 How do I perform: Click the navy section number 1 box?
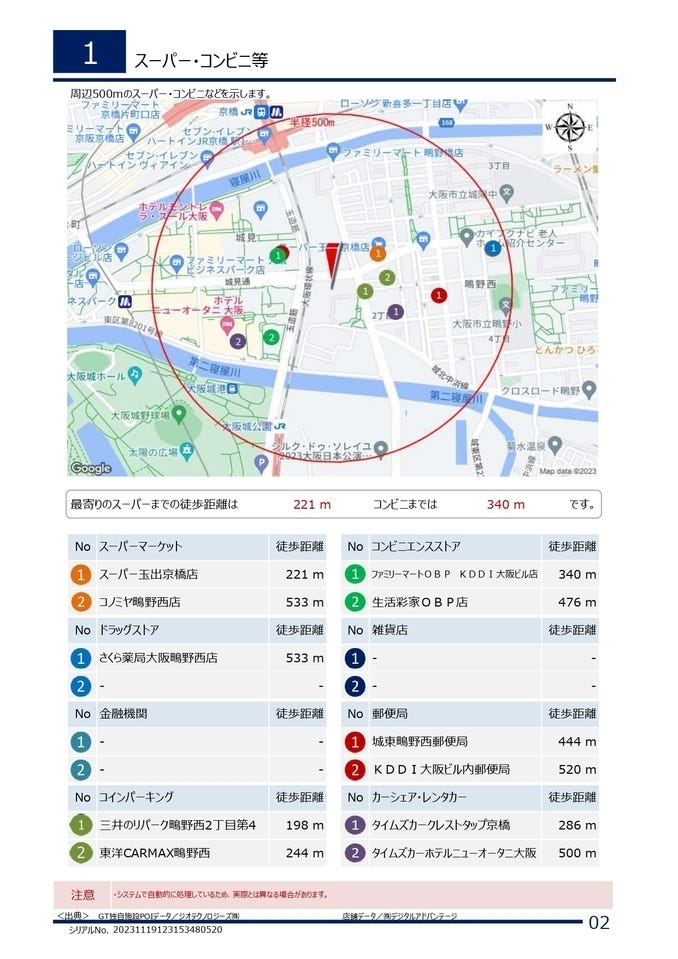[89, 53]
